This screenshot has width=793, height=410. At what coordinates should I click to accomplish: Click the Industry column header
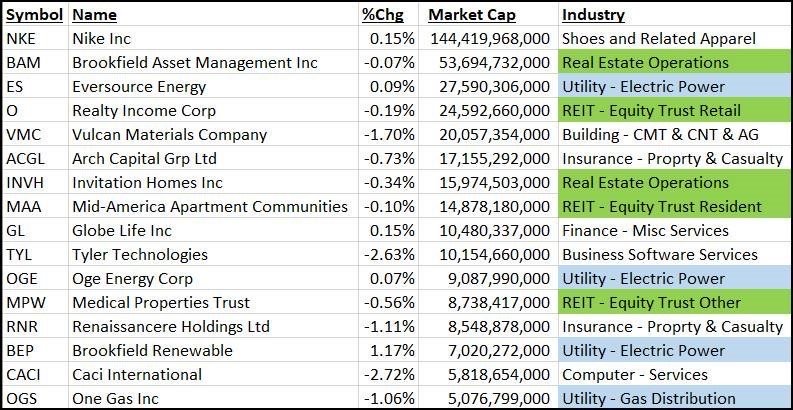(593, 15)
